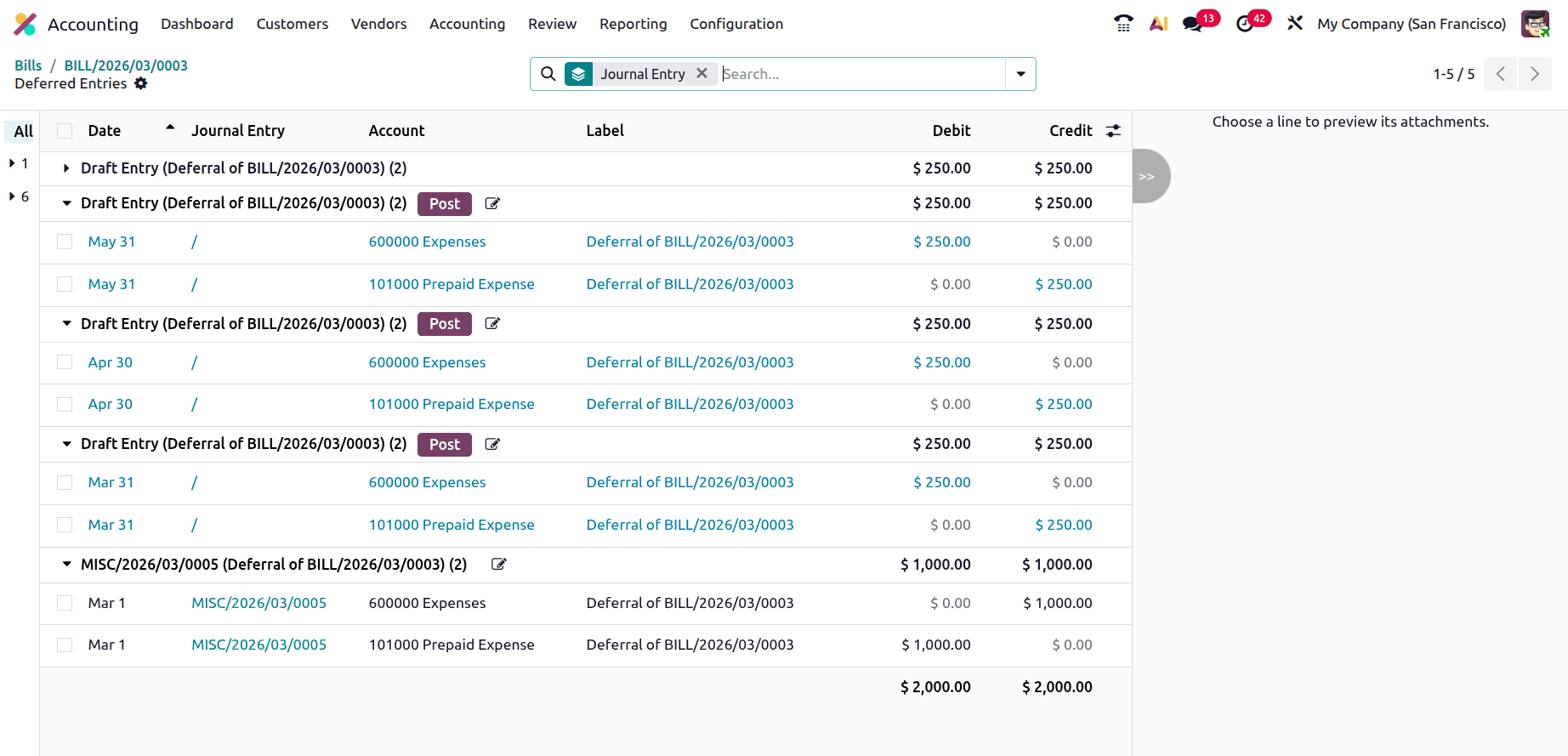
Task: Click the gear icon beside Deferred Entries
Action: coord(141,83)
